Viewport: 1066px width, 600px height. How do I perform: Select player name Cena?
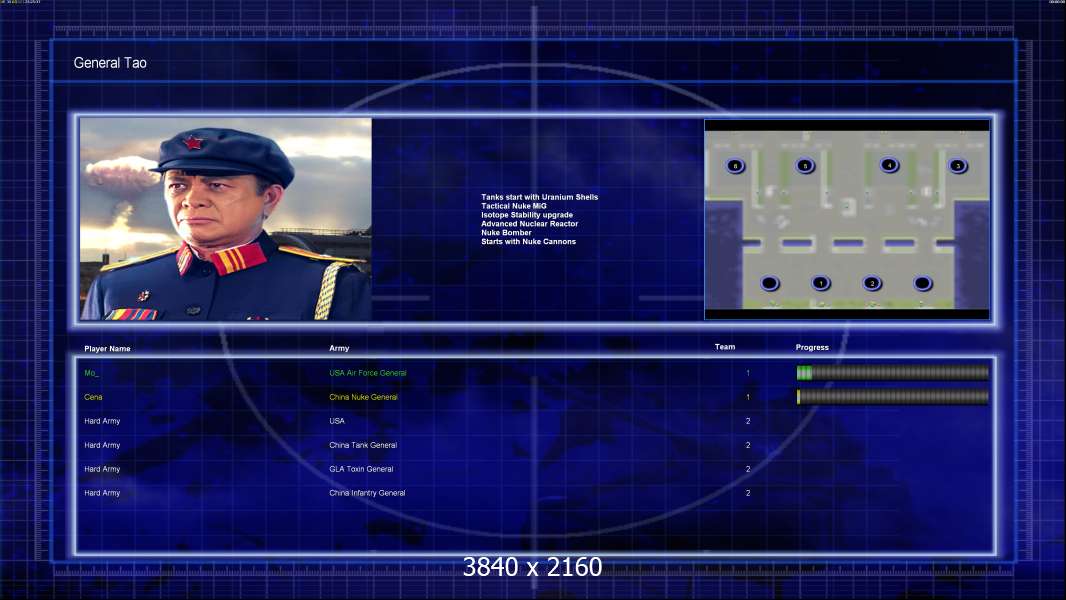[x=93, y=397]
